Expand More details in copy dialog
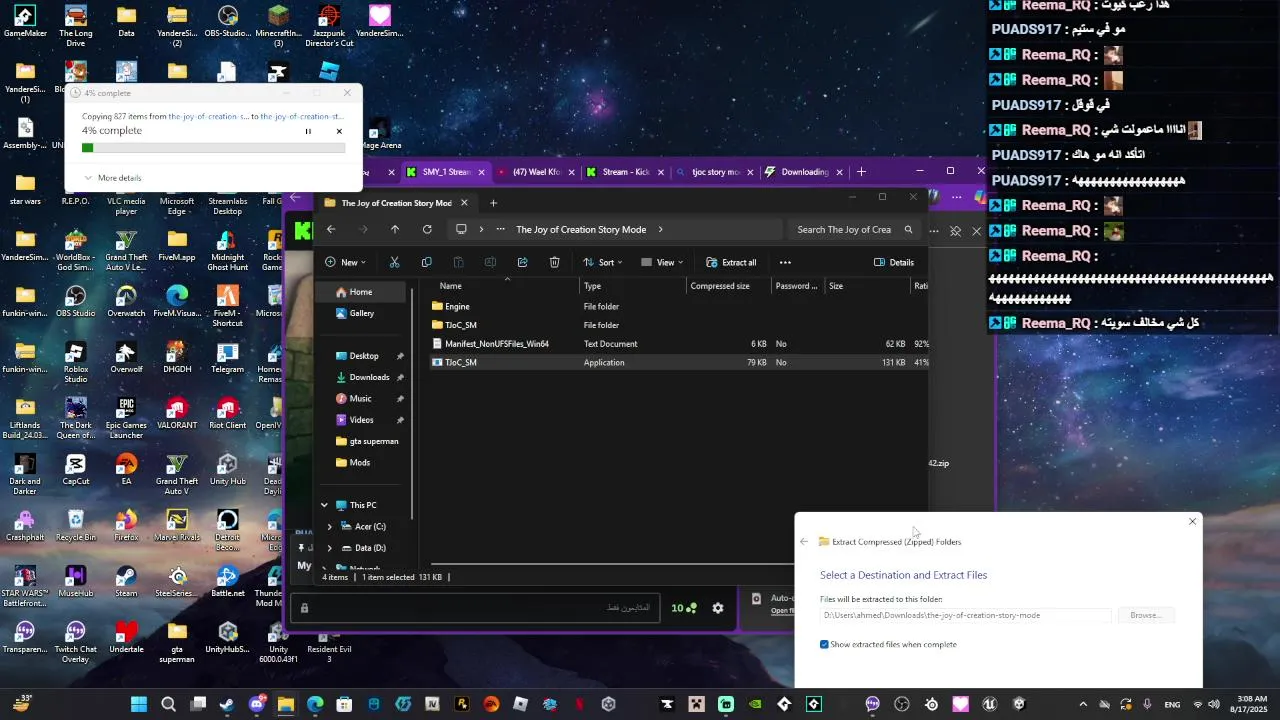Screen dimensions: 1280x720 pyautogui.click(x=112, y=178)
